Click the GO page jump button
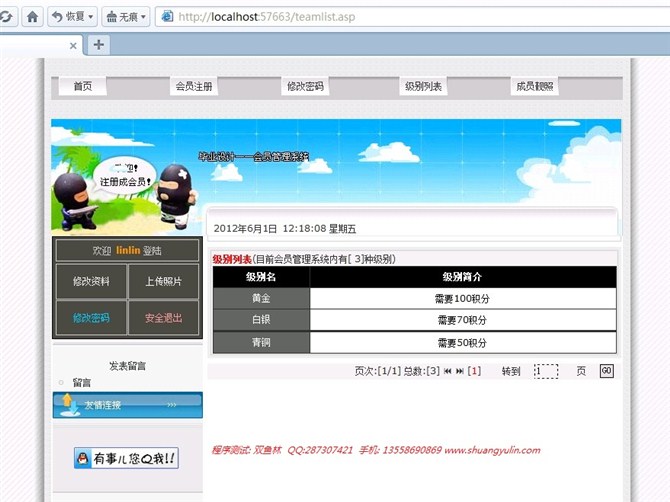The height and width of the screenshot is (502, 670). pos(607,370)
